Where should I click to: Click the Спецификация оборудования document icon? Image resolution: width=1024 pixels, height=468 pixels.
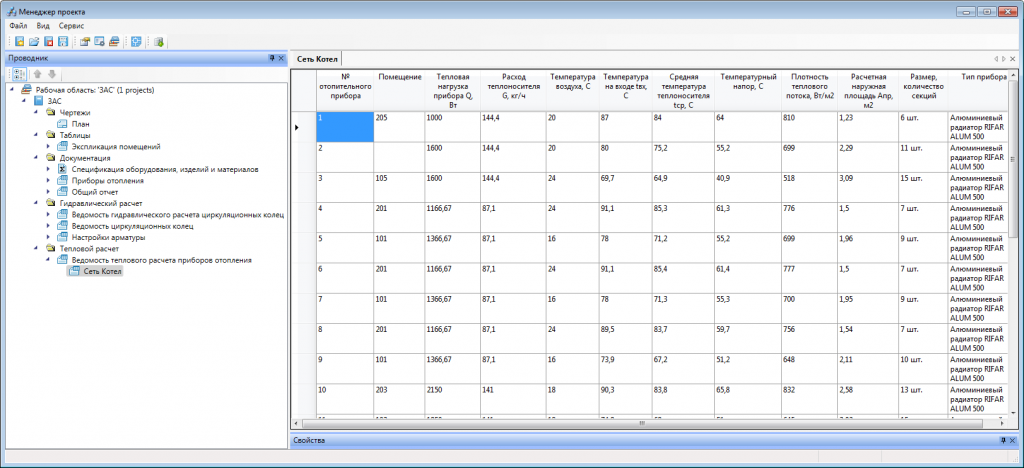62,169
